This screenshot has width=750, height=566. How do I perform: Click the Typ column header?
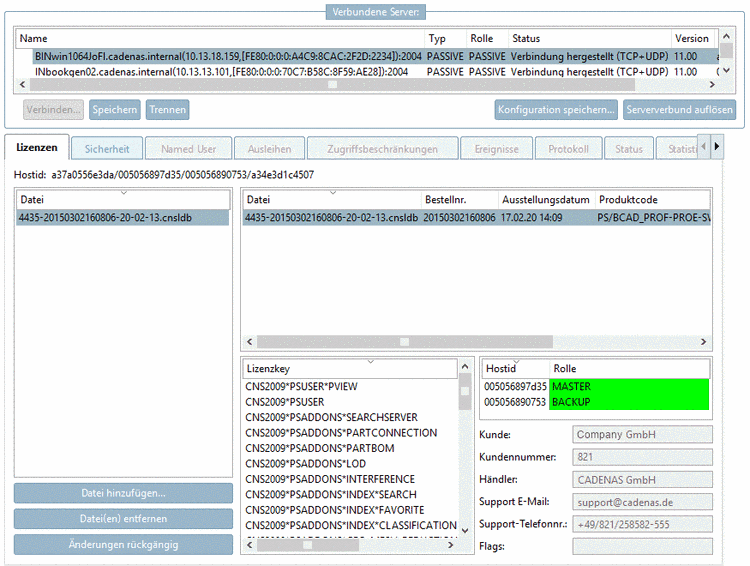(x=445, y=38)
